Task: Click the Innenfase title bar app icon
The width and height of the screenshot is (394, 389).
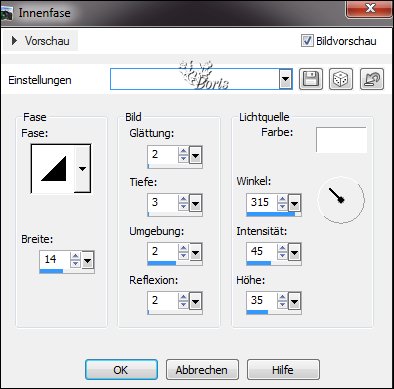Action: click(x=7, y=13)
